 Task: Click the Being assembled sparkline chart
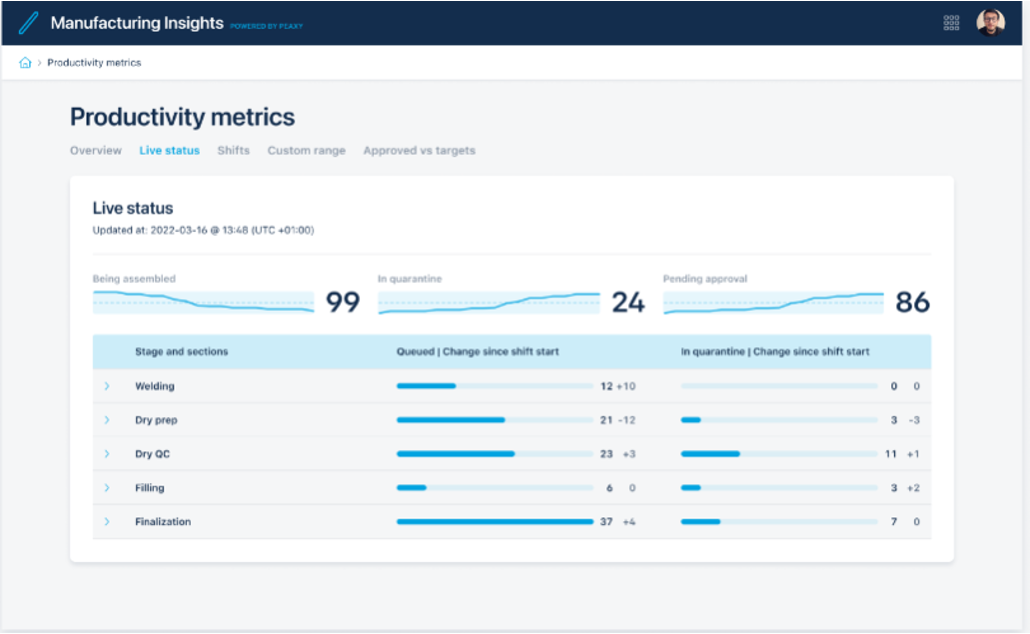pyautogui.click(x=203, y=302)
